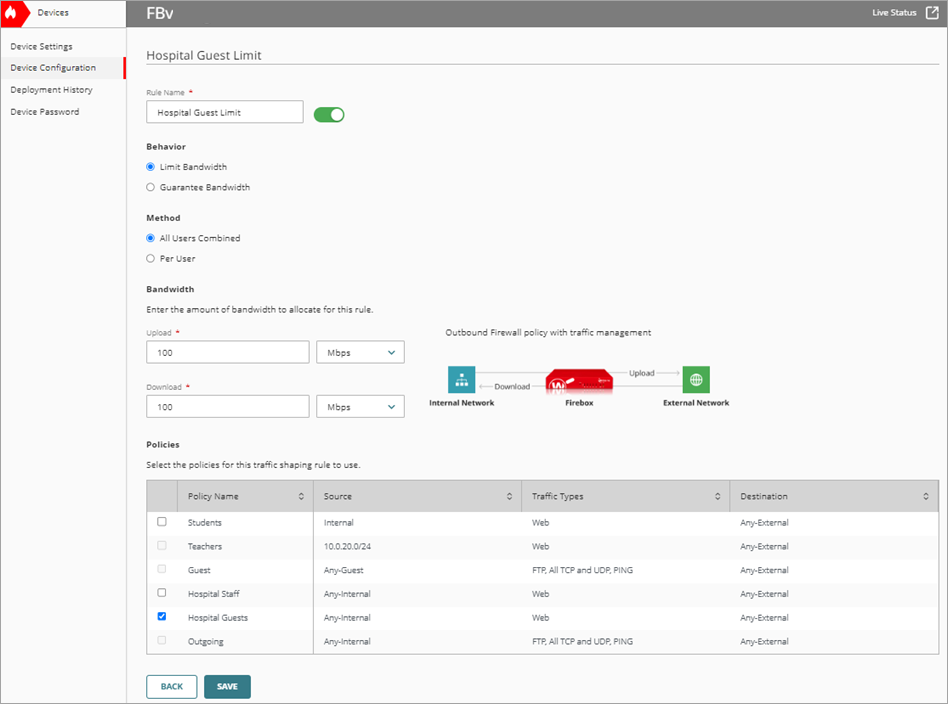Check the Students policy checkbox
The width and height of the screenshot is (948, 704).
(162, 521)
